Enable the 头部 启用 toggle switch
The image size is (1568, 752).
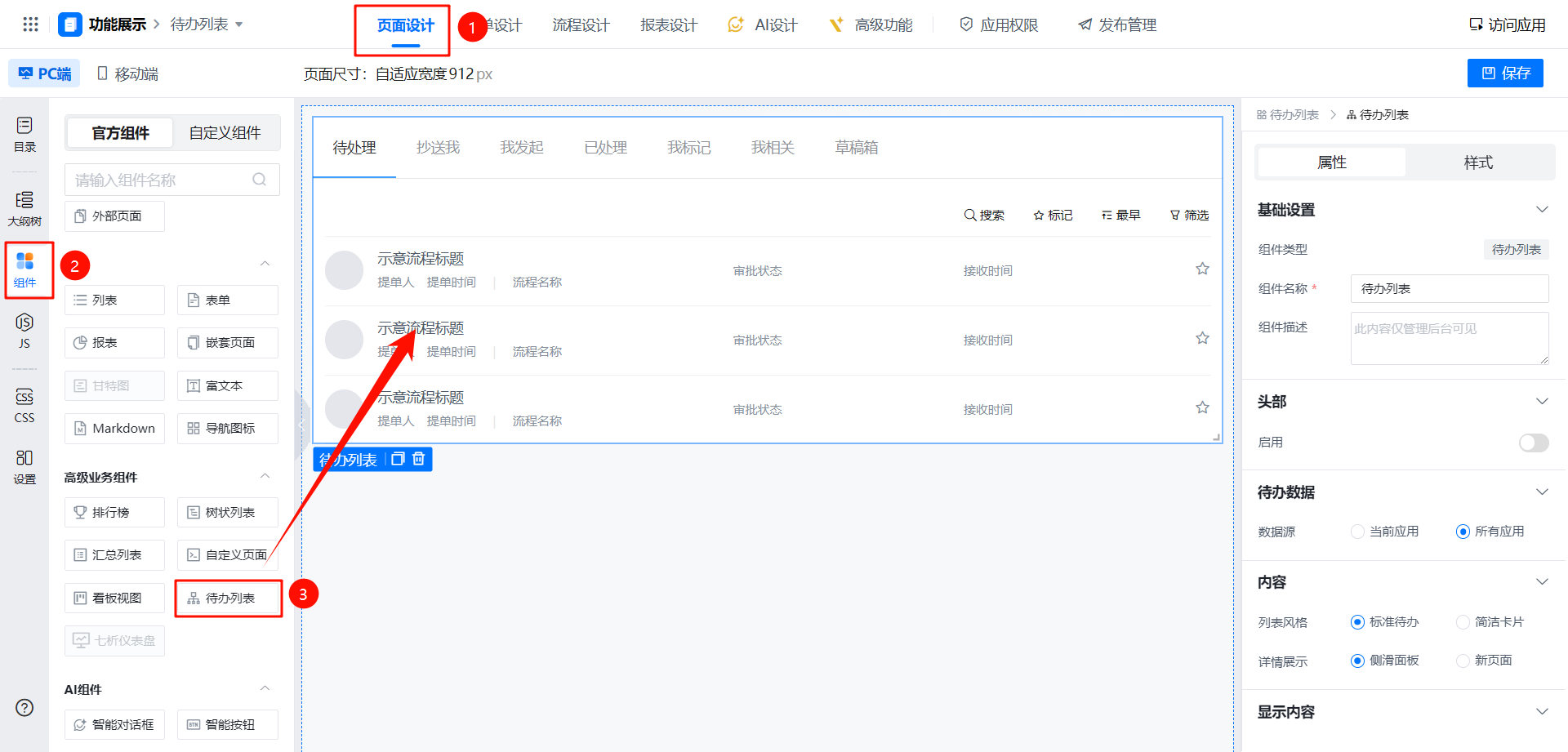(1533, 443)
